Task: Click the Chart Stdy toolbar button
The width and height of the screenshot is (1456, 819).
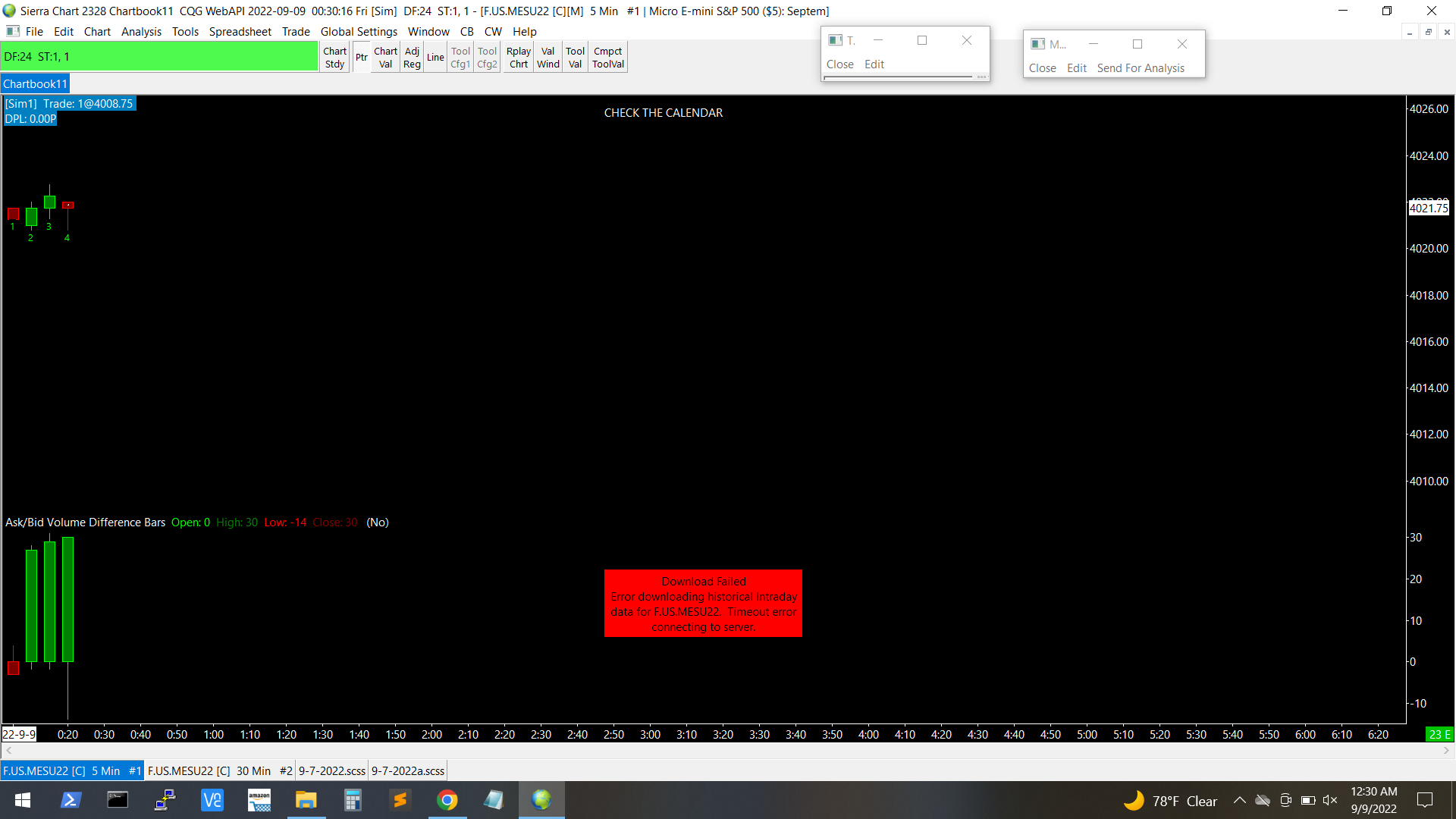Action: tap(334, 58)
